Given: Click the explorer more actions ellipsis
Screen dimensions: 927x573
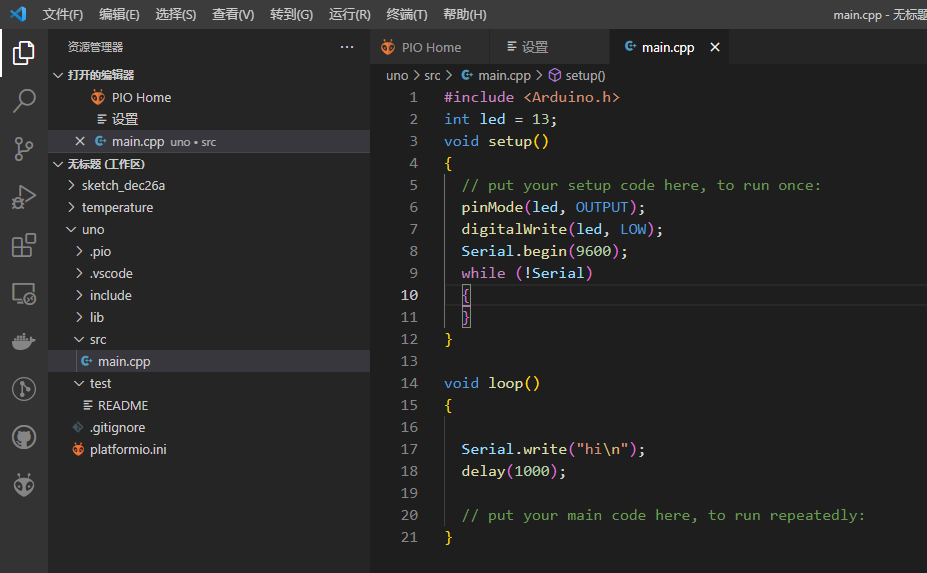Looking at the screenshot, I should pos(347,47).
